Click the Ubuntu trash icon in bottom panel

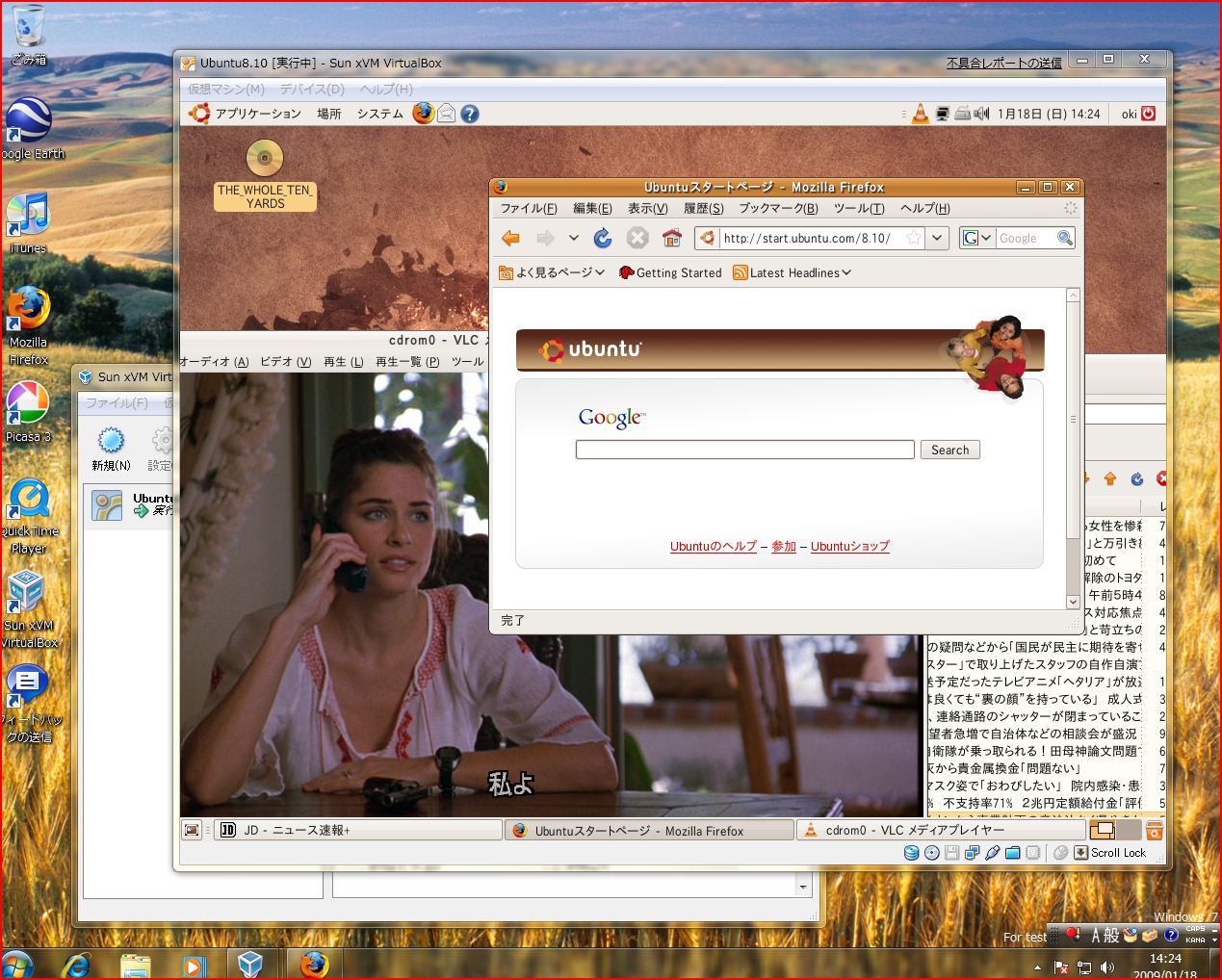tap(1155, 830)
